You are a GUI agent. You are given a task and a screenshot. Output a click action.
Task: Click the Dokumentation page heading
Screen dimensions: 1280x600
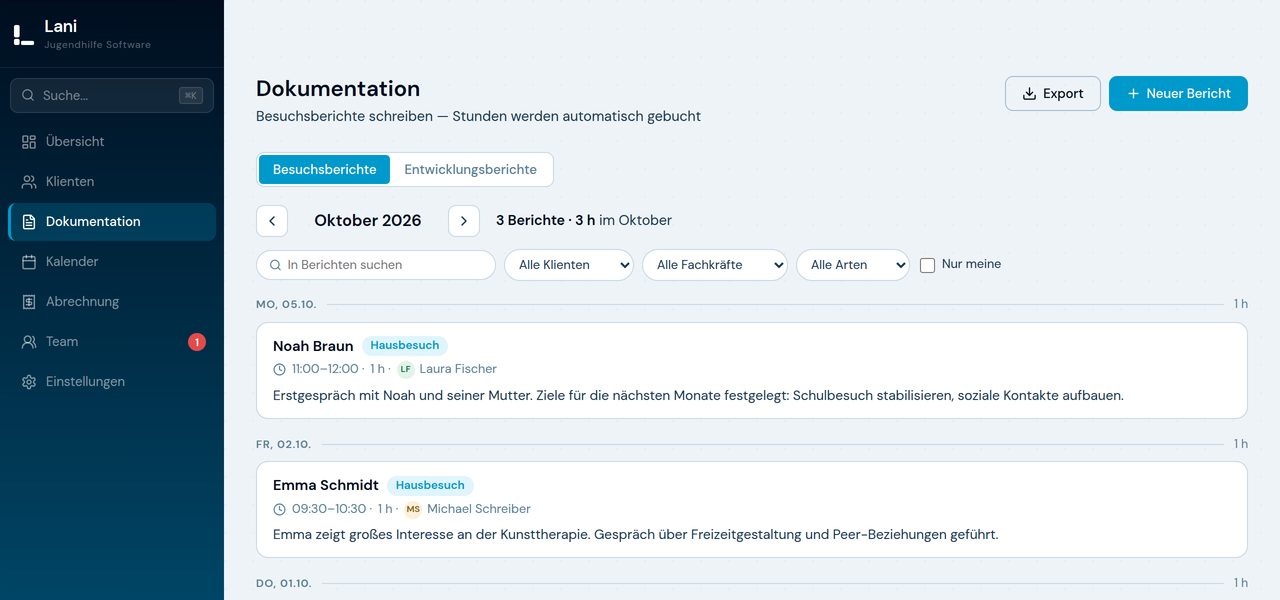[x=338, y=89]
